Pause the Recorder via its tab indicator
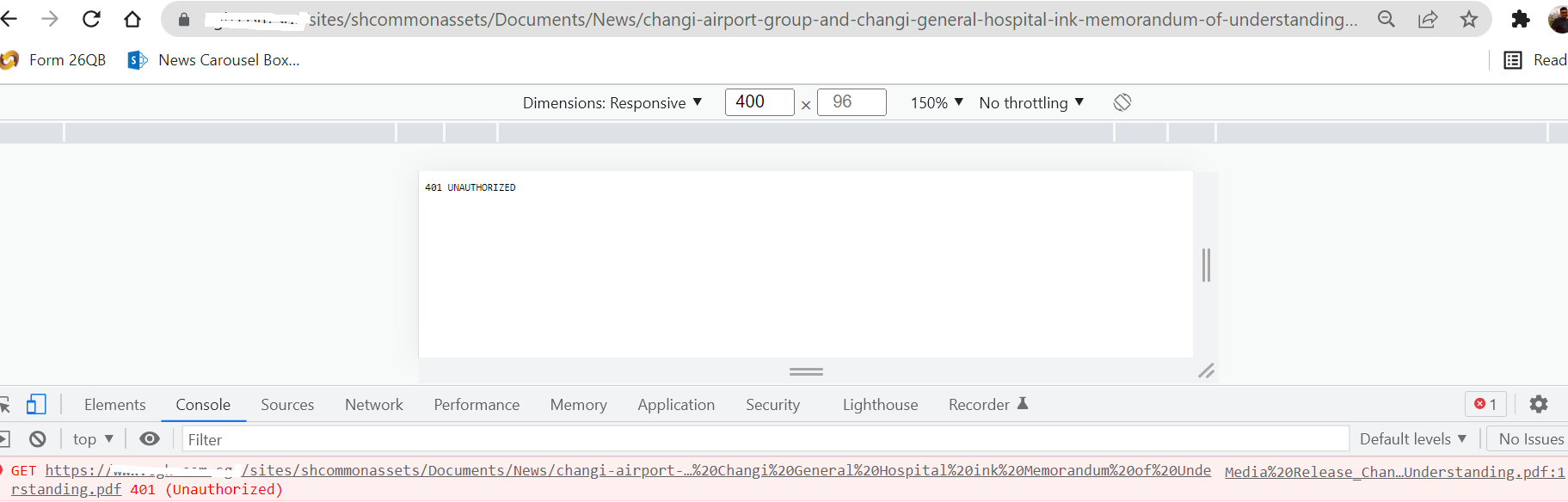The height and width of the screenshot is (502, 1568). tap(1023, 404)
